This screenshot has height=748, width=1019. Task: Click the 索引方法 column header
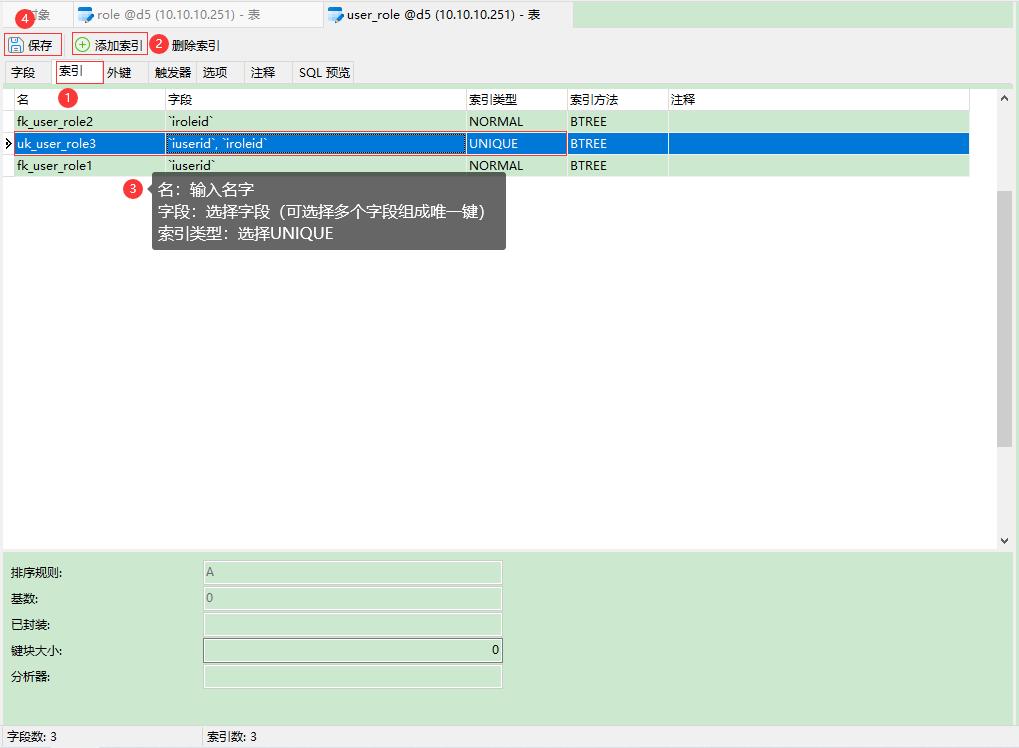617,99
